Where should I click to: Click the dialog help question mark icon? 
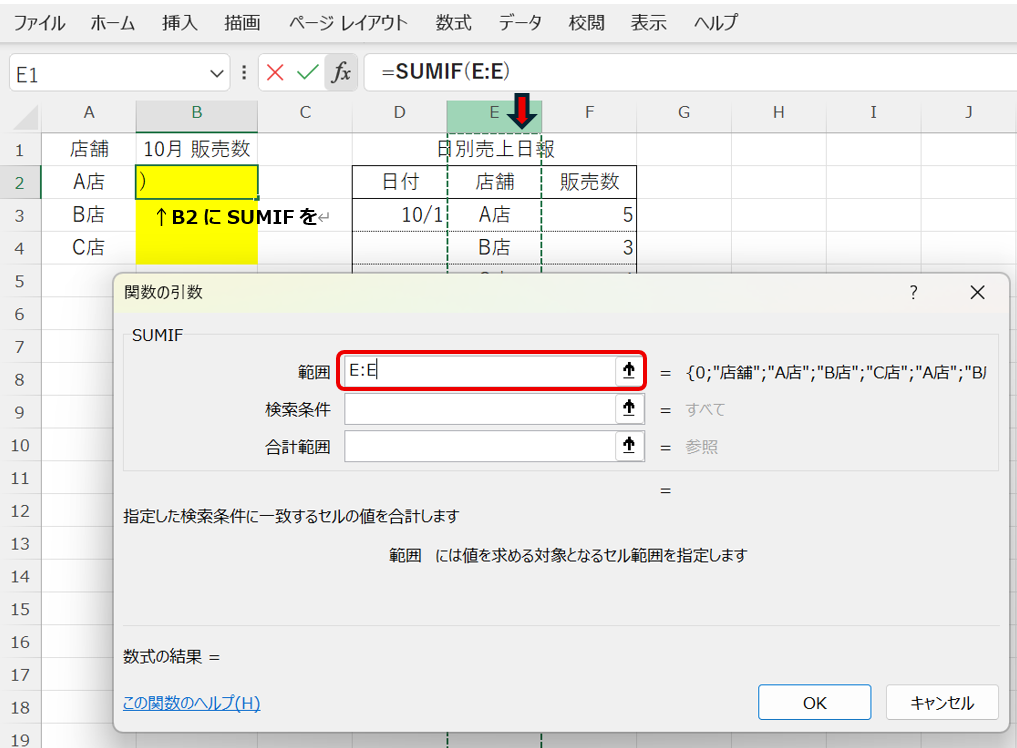912,292
